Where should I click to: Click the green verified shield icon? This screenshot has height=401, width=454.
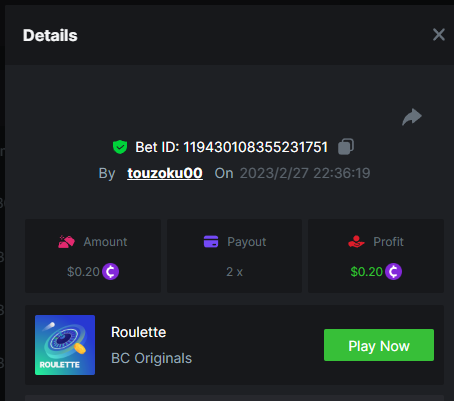click(120, 147)
